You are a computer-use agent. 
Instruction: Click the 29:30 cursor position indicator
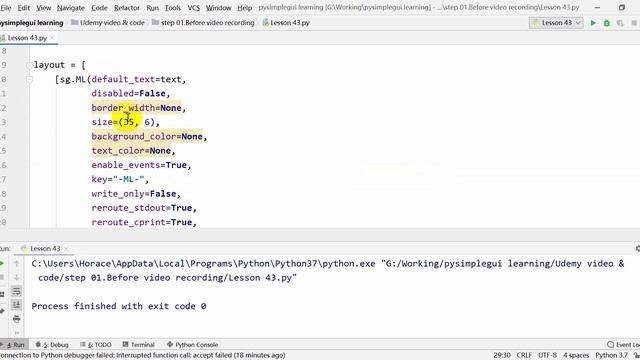(x=502, y=355)
